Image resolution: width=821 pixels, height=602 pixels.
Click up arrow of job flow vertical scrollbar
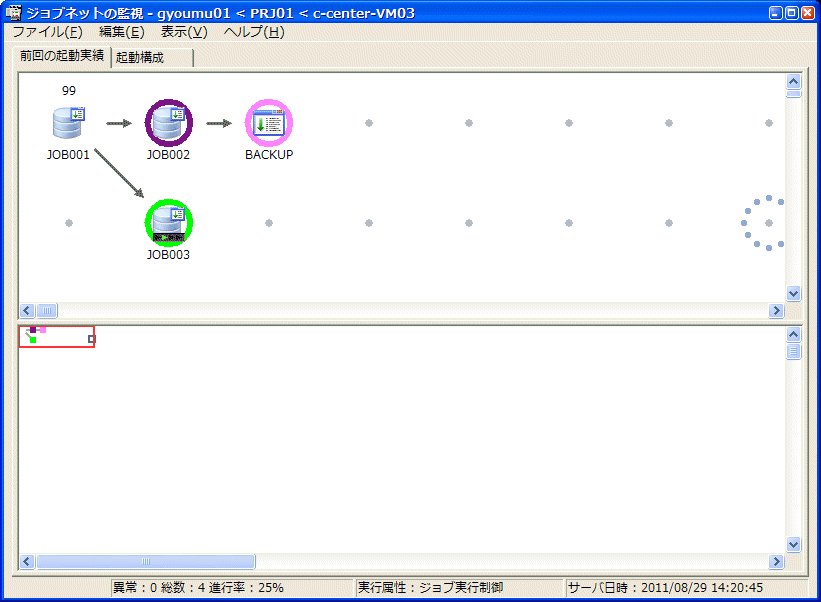[793, 81]
